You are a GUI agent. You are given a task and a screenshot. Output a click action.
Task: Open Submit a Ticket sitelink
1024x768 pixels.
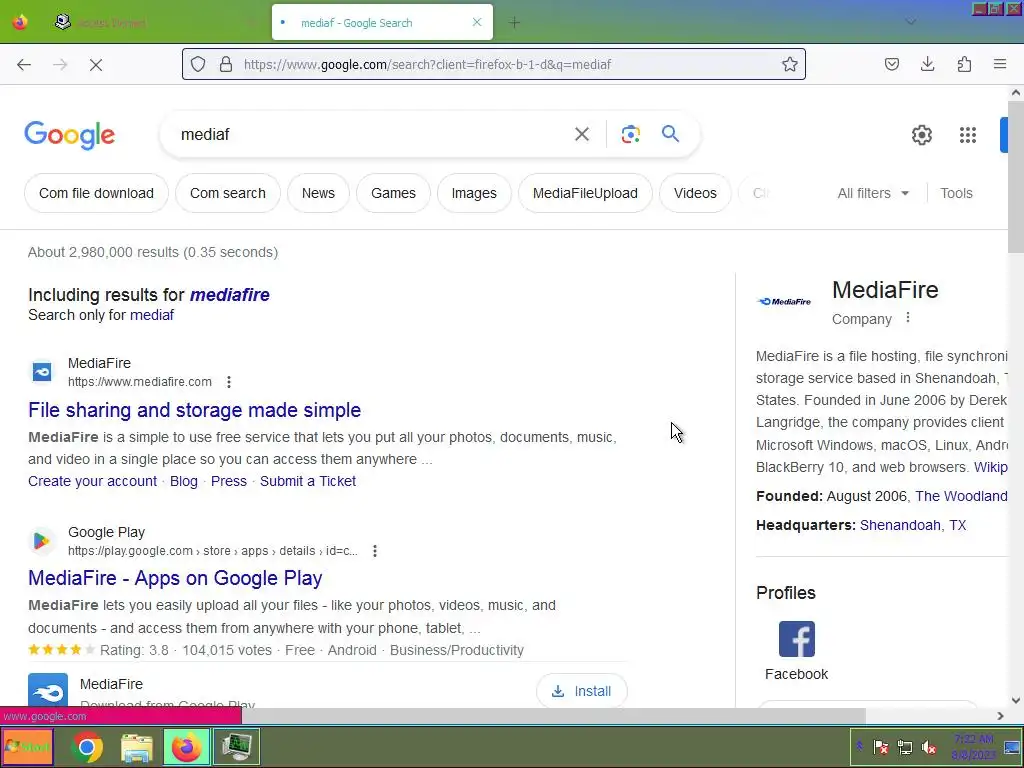click(308, 481)
